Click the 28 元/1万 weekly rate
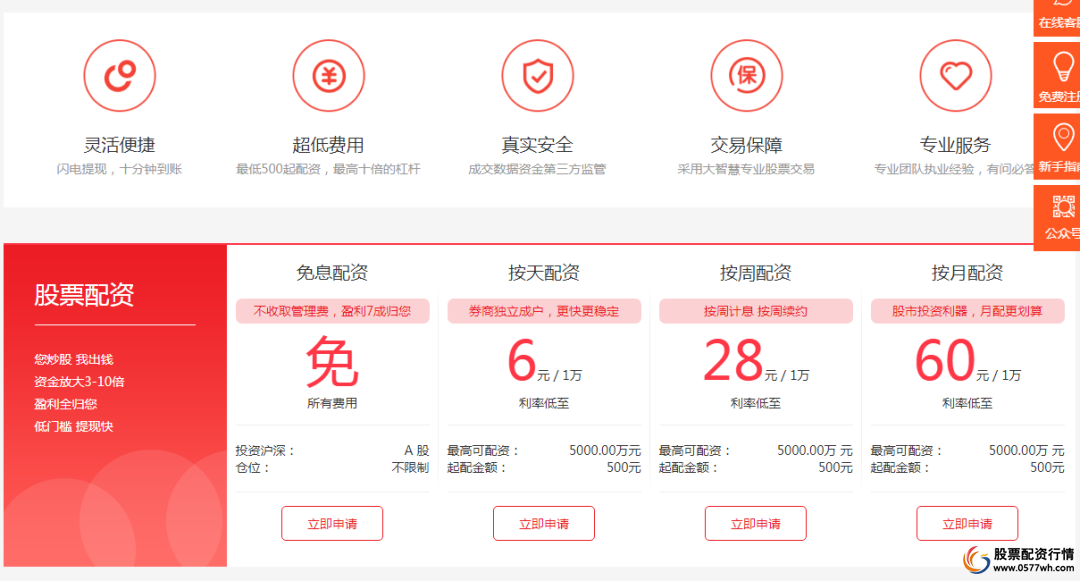Image resolution: width=1080 pixels, height=581 pixels. pos(756,361)
